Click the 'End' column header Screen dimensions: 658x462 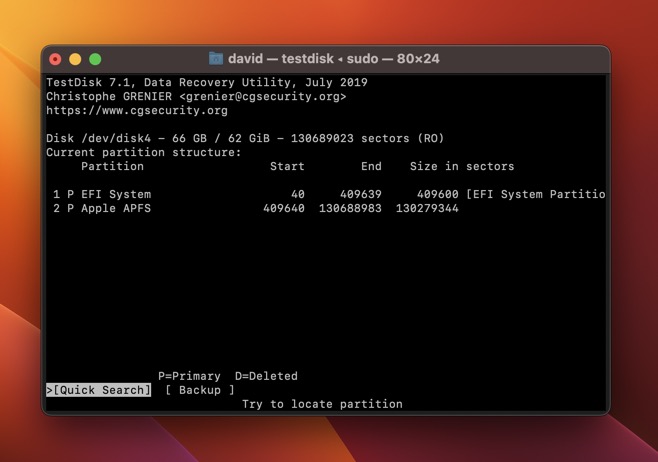[x=371, y=167]
